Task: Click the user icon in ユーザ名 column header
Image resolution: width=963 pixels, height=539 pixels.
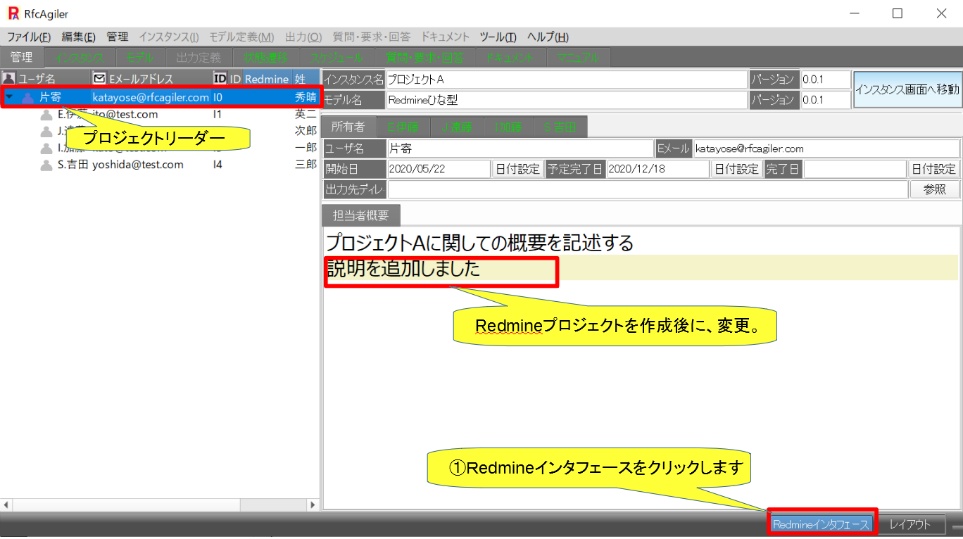Action: 9,78
